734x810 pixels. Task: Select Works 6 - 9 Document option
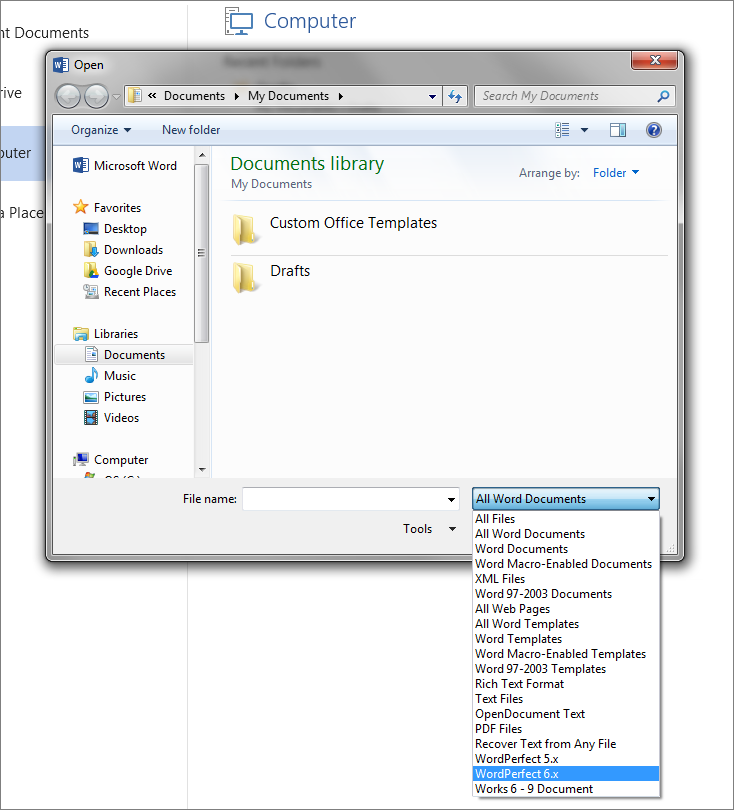(x=566, y=789)
